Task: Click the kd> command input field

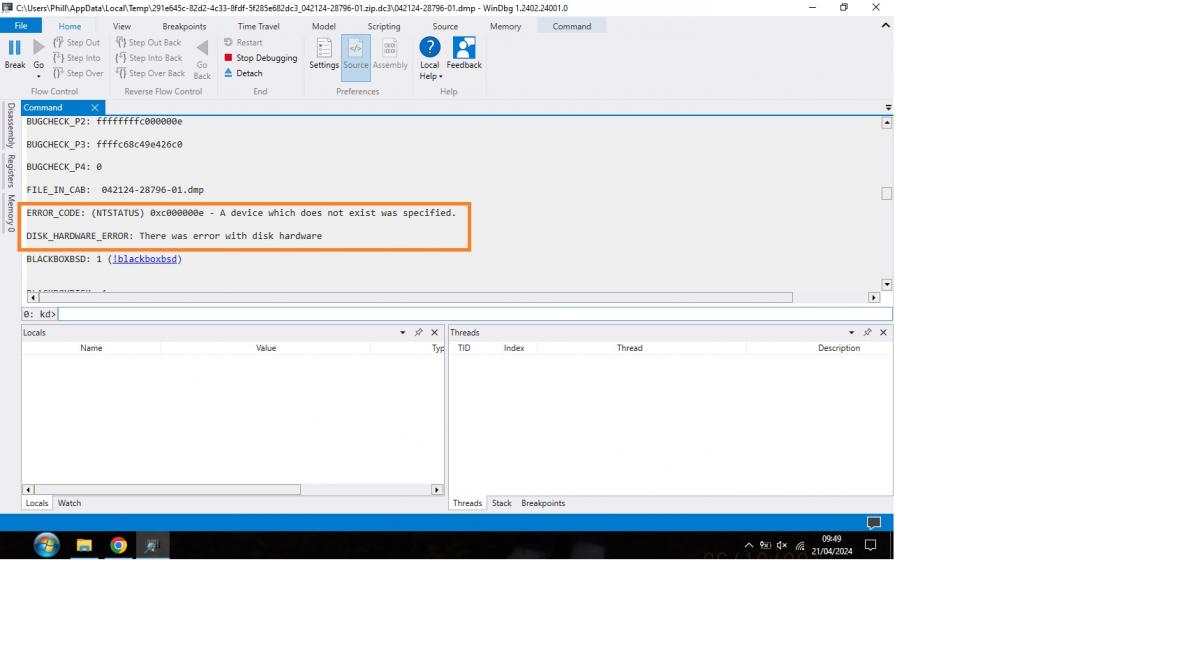Action: coord(475,314)
